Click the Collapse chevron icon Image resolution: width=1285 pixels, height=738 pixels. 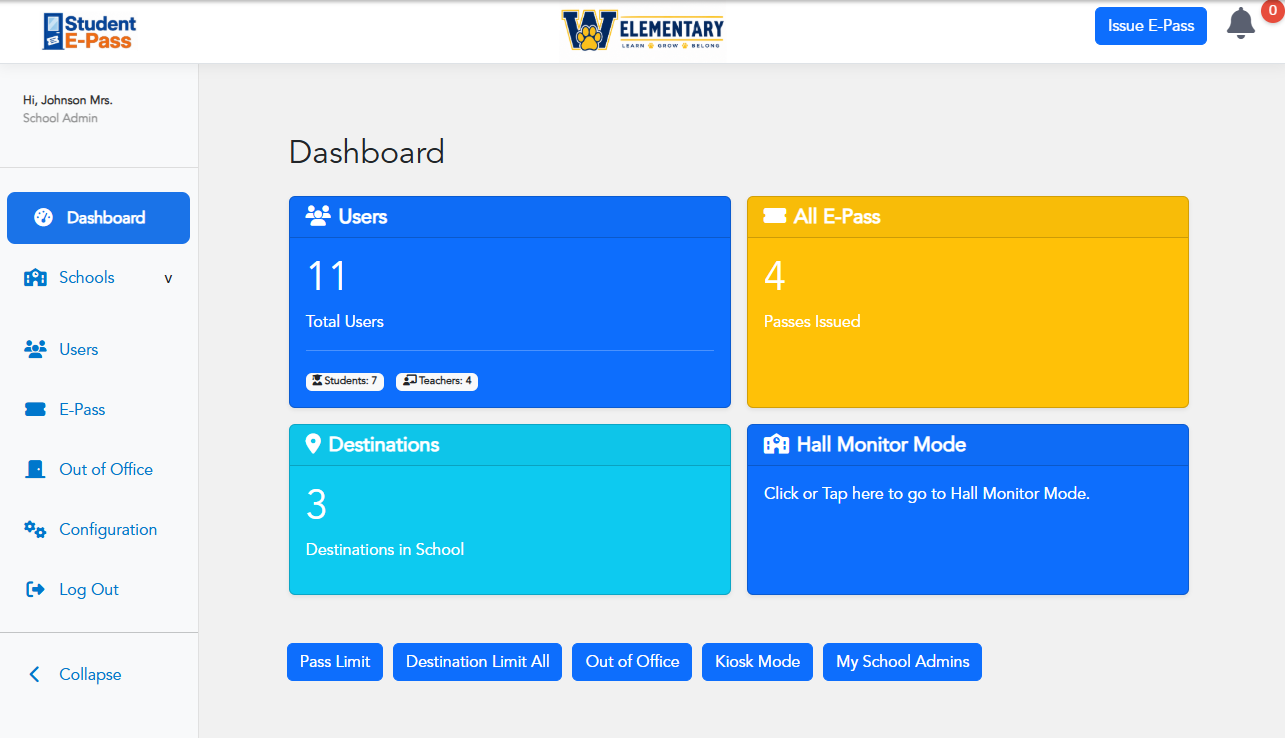(35, 674)
